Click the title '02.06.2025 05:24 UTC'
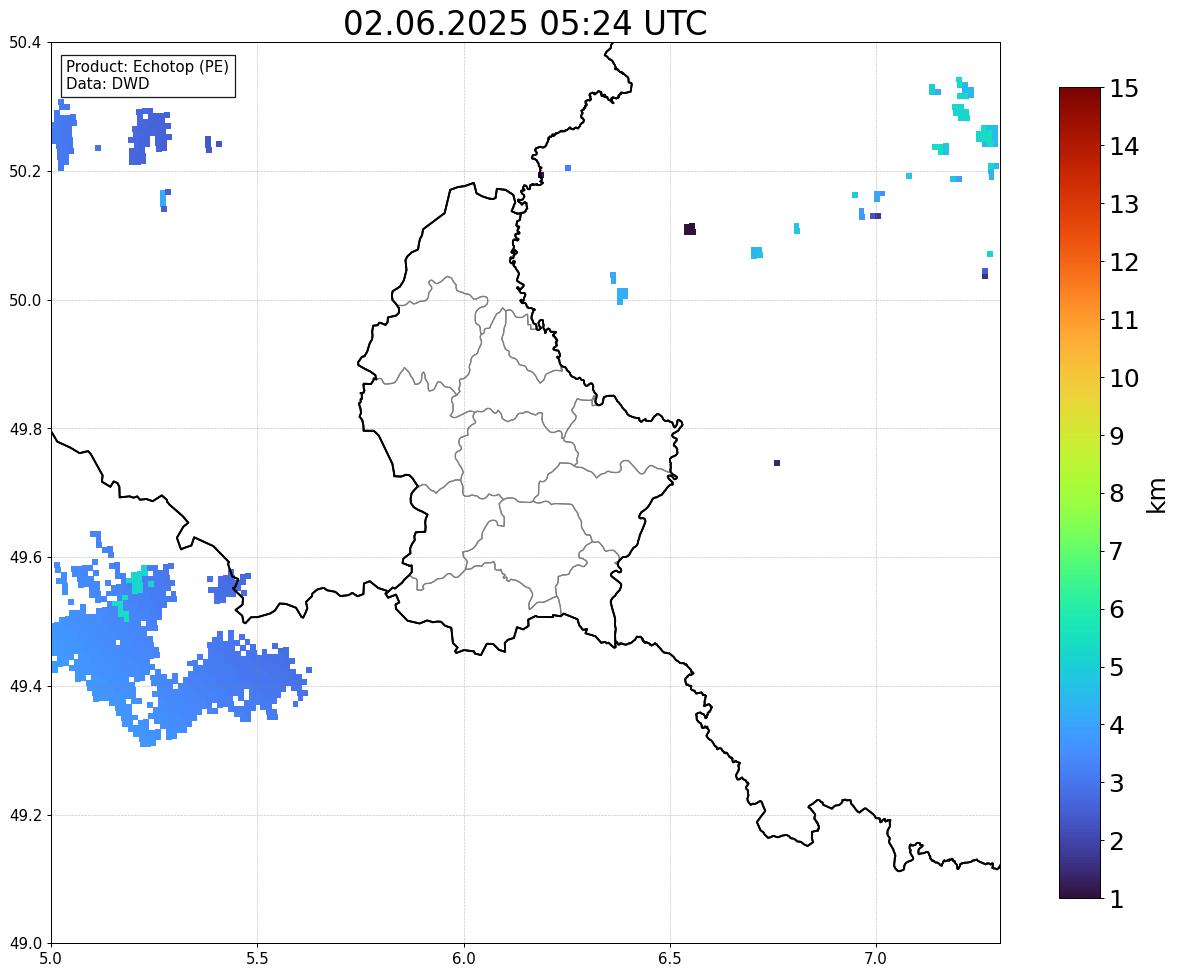 coord(525,23)
